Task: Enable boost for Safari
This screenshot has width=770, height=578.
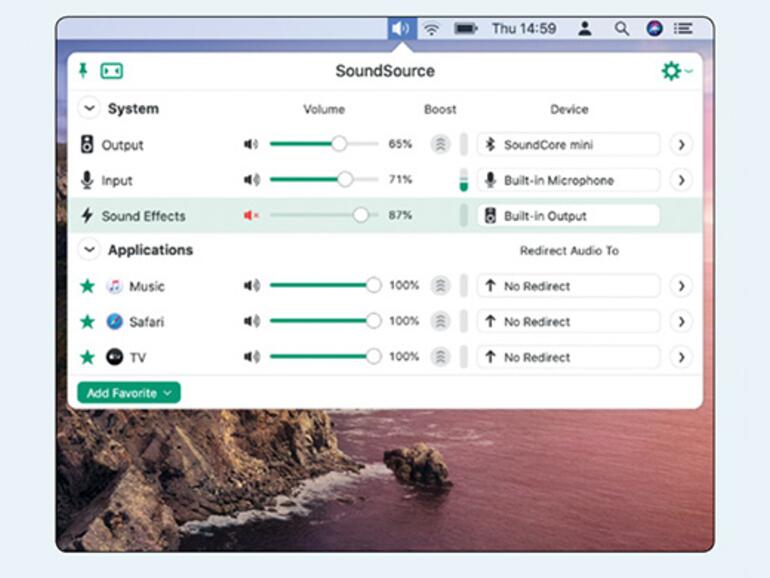Action: [440, 321]
